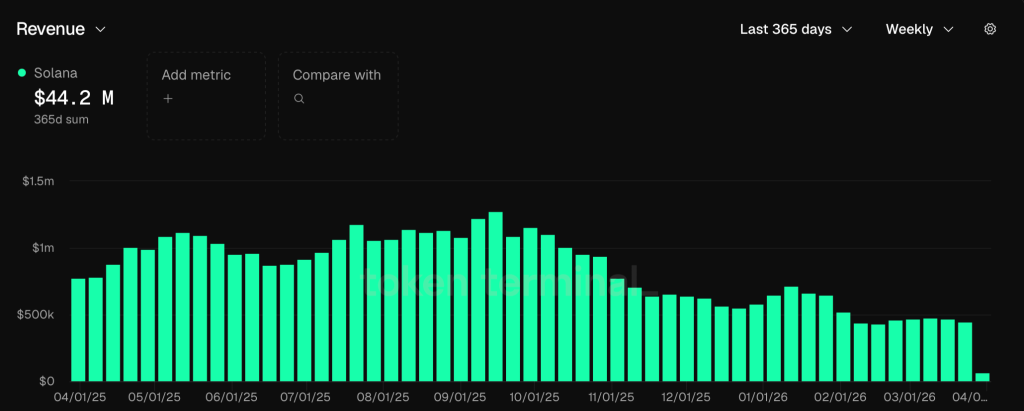1024x411 pixels.
Task: Click the chevron next to Revenue title
Action: pos(100,30)
